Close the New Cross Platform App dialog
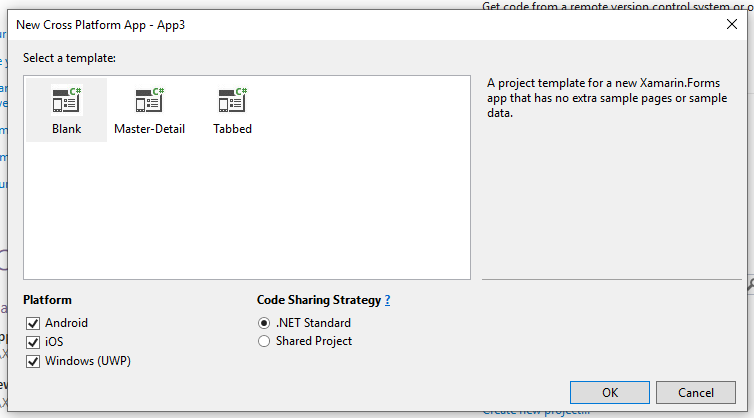The image size is (754, 418). point(732,24)
